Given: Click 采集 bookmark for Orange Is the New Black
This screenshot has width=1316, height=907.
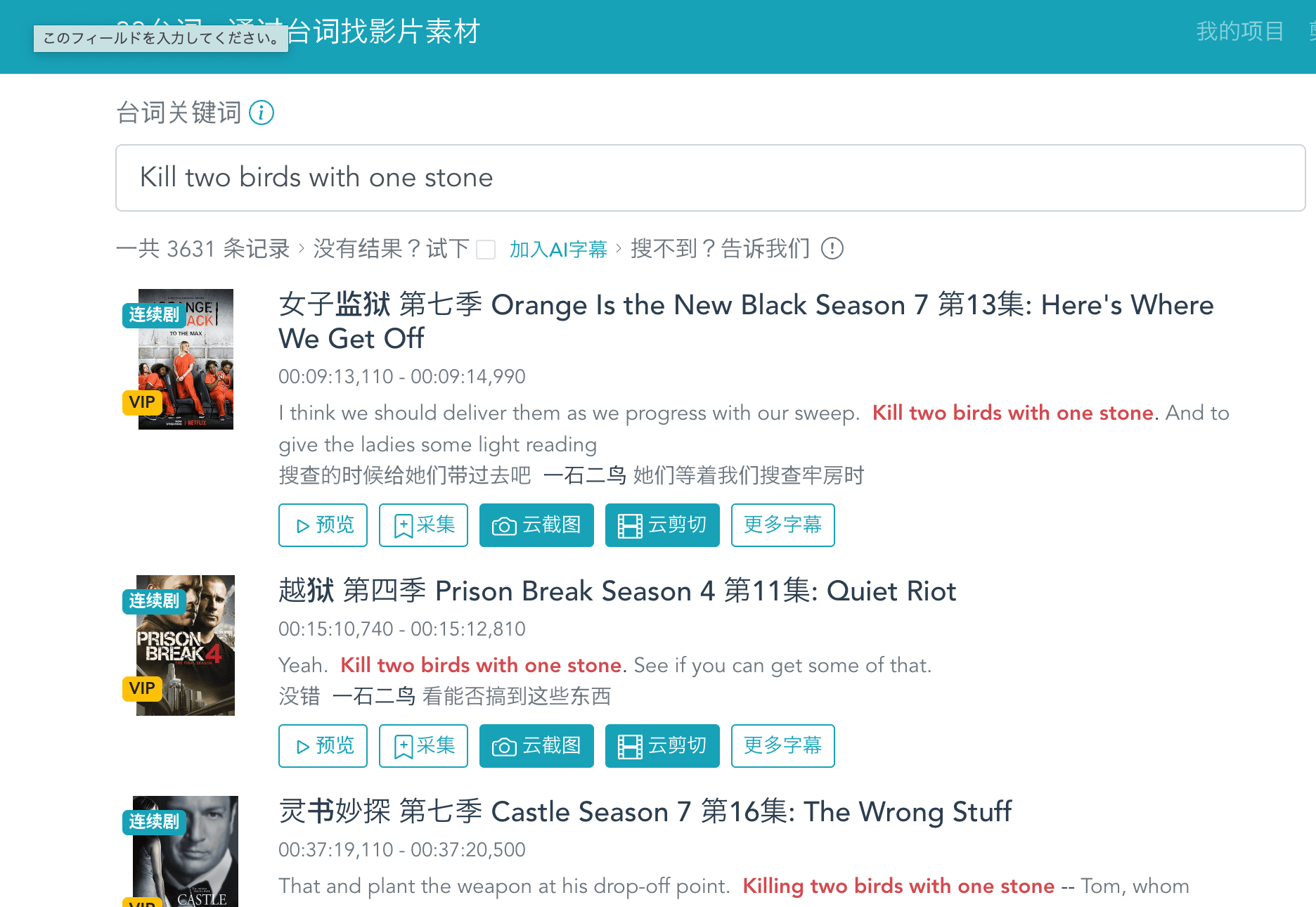Looking at the screenshot, I should click(x=423, y=525).
